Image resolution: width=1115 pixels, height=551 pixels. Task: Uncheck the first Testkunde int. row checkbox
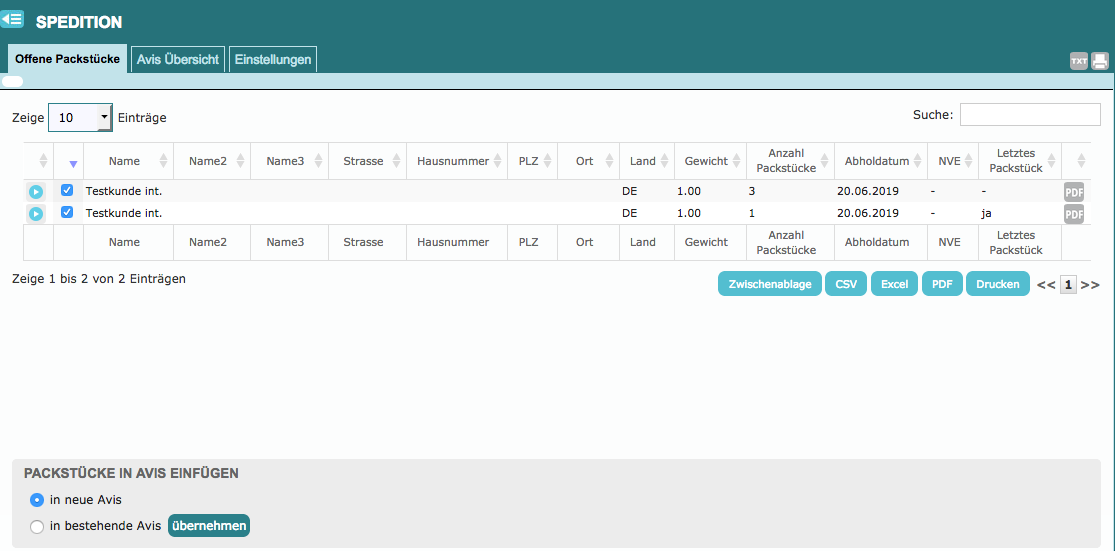coord(67,190)
